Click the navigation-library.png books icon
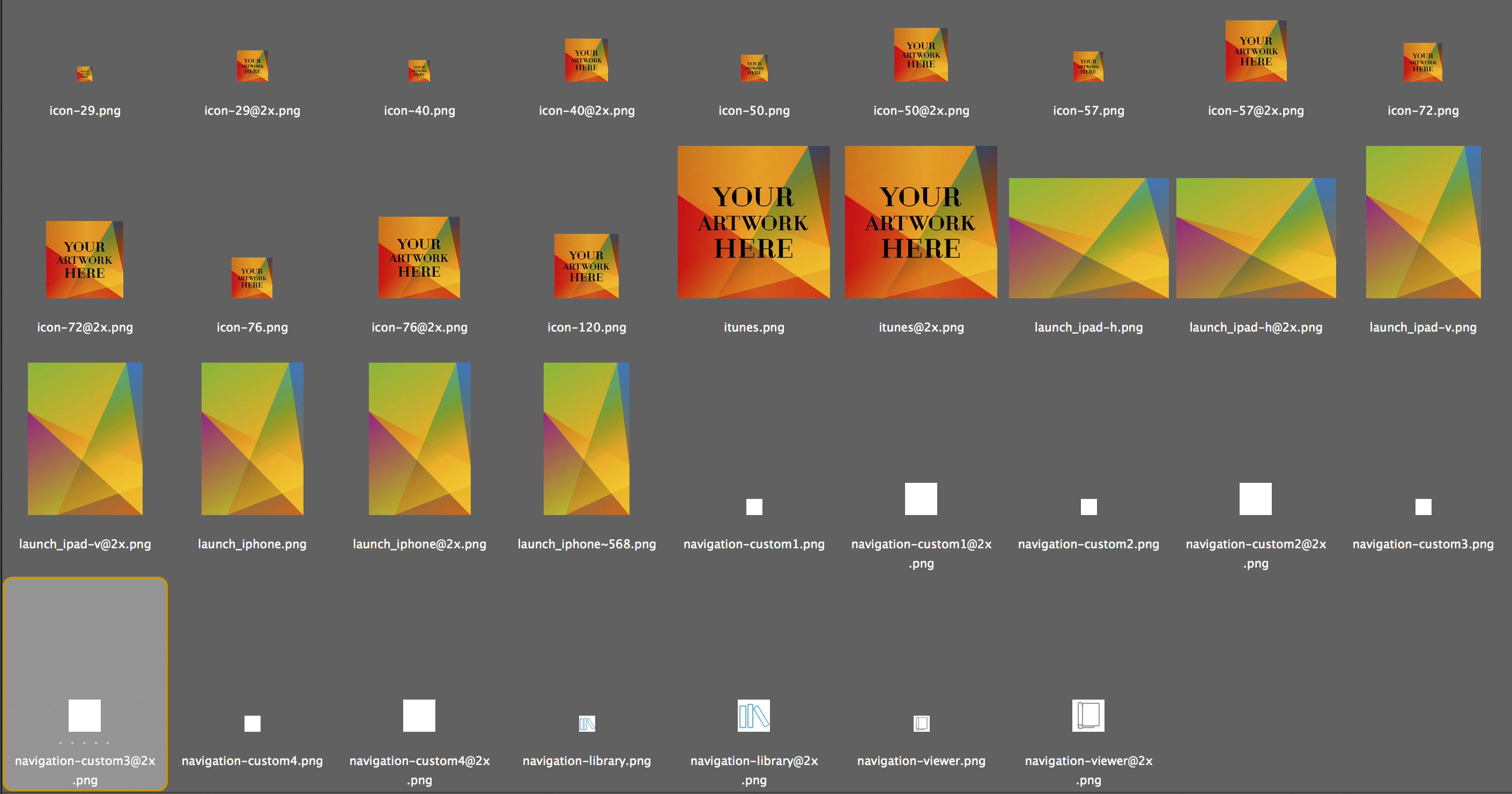 click(x=587, y=723)
